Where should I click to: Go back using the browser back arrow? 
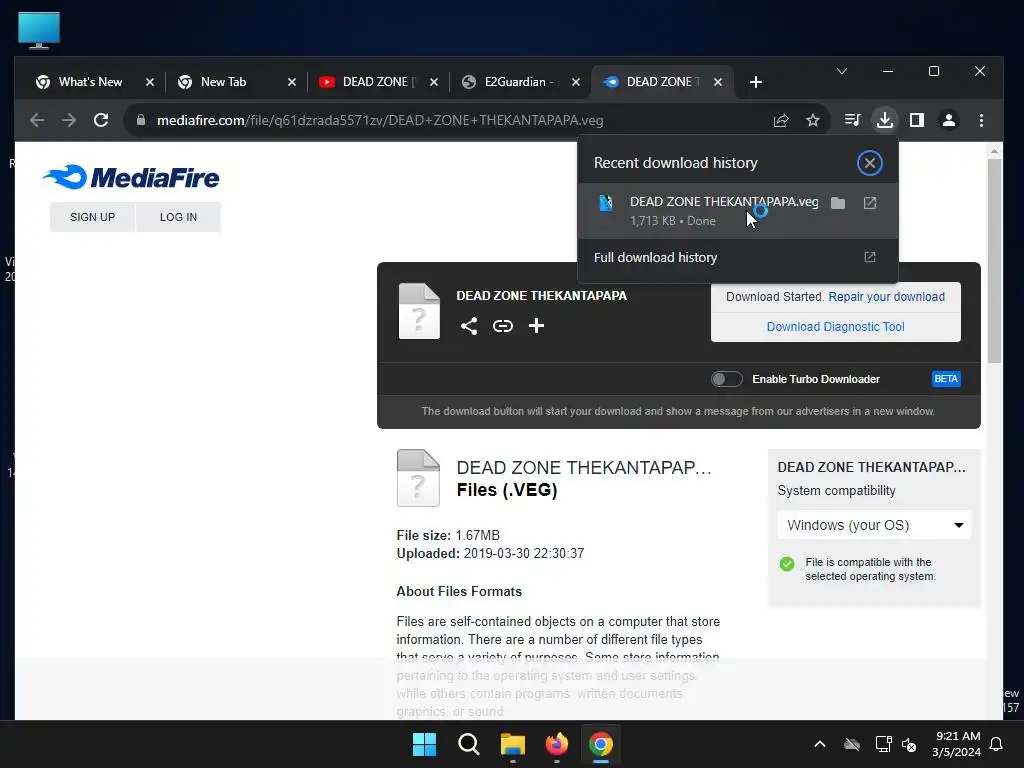click(37, 120)
